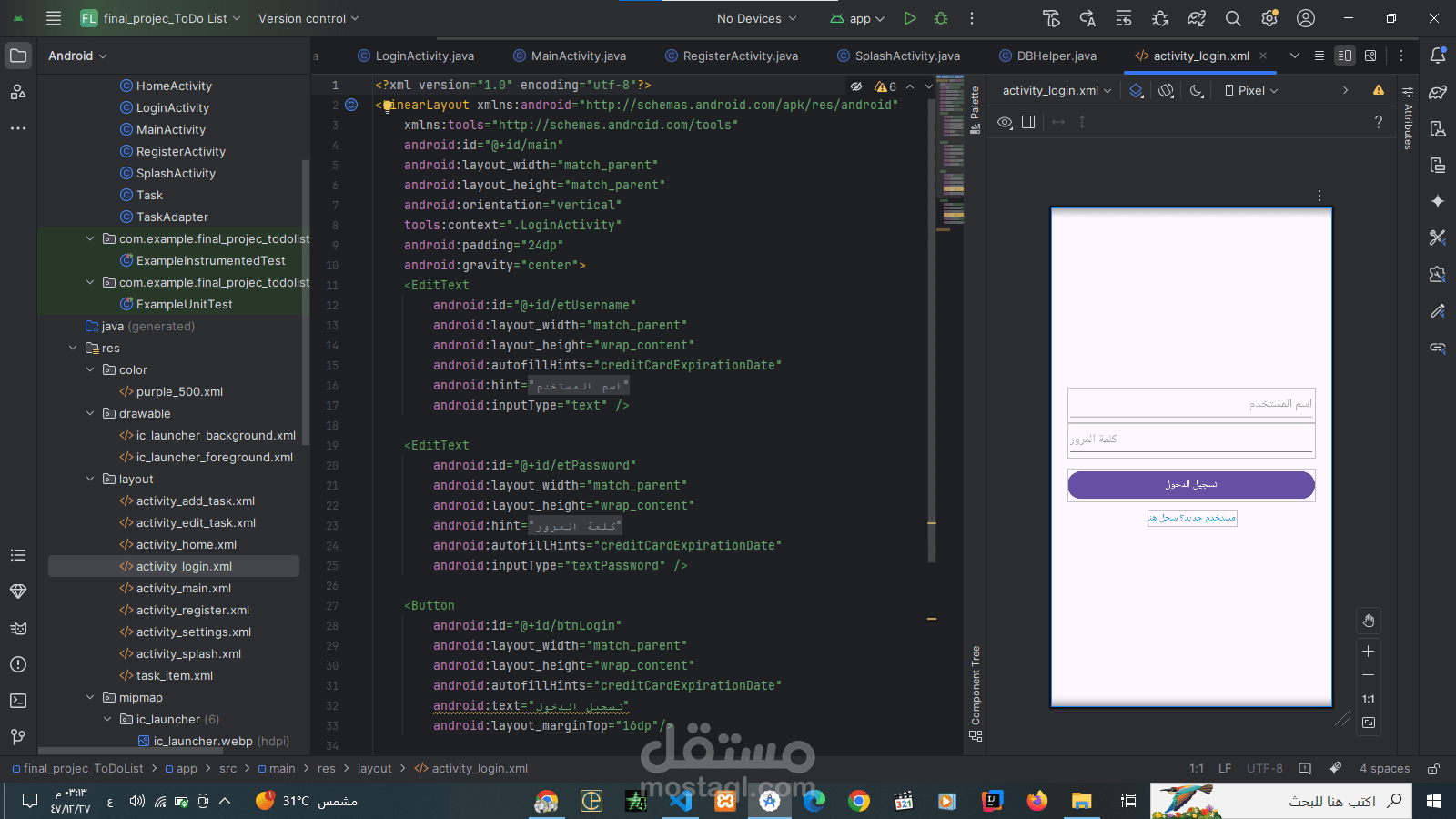Open Notifications bell tool window
Screen dimensions: 1456x819
1438,56
